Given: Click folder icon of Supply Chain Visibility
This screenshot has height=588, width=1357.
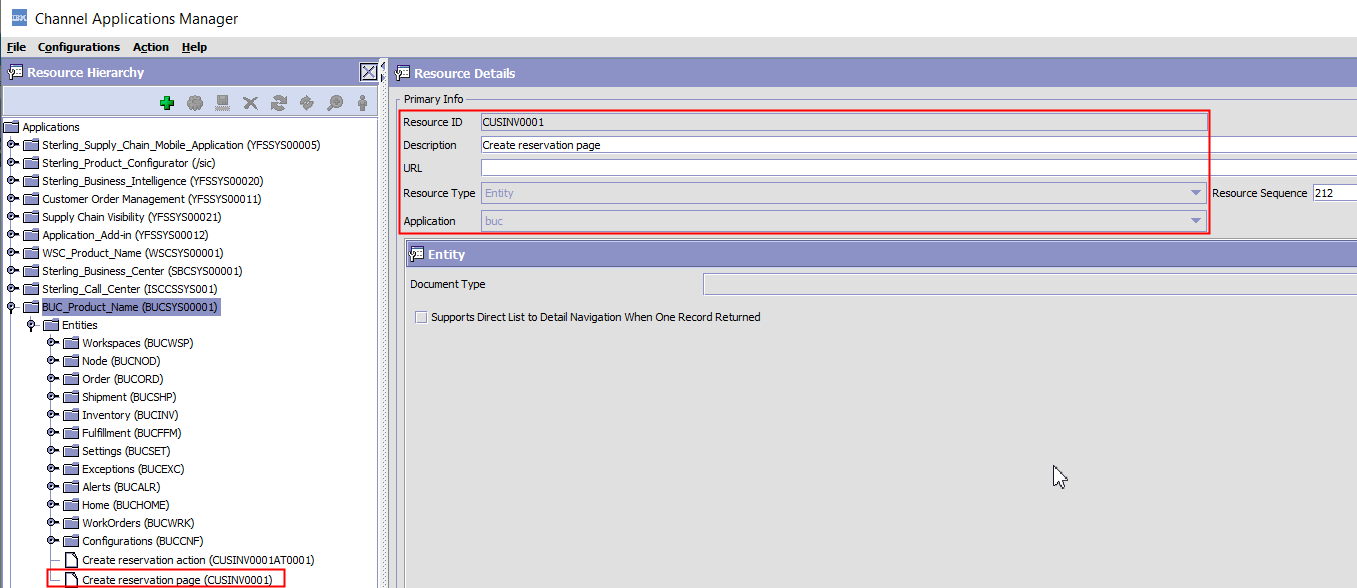Looking at the screenshot, I should click(x=31, y=217).
